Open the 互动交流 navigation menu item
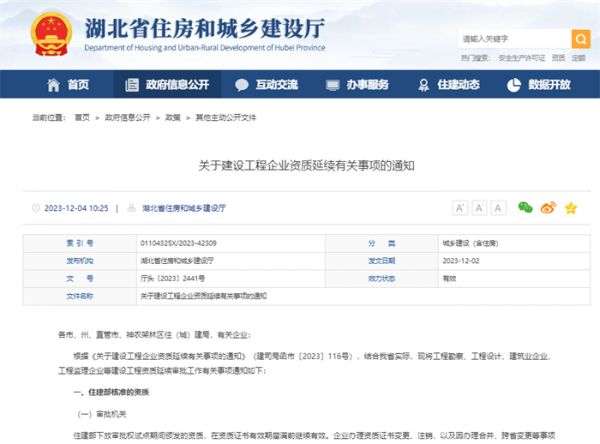 coord(277,85)
